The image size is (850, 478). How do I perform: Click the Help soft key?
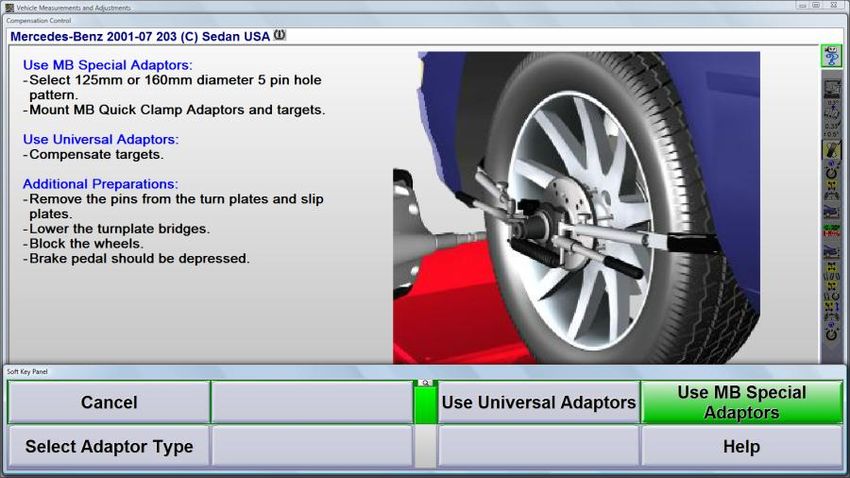coord(742,447)
